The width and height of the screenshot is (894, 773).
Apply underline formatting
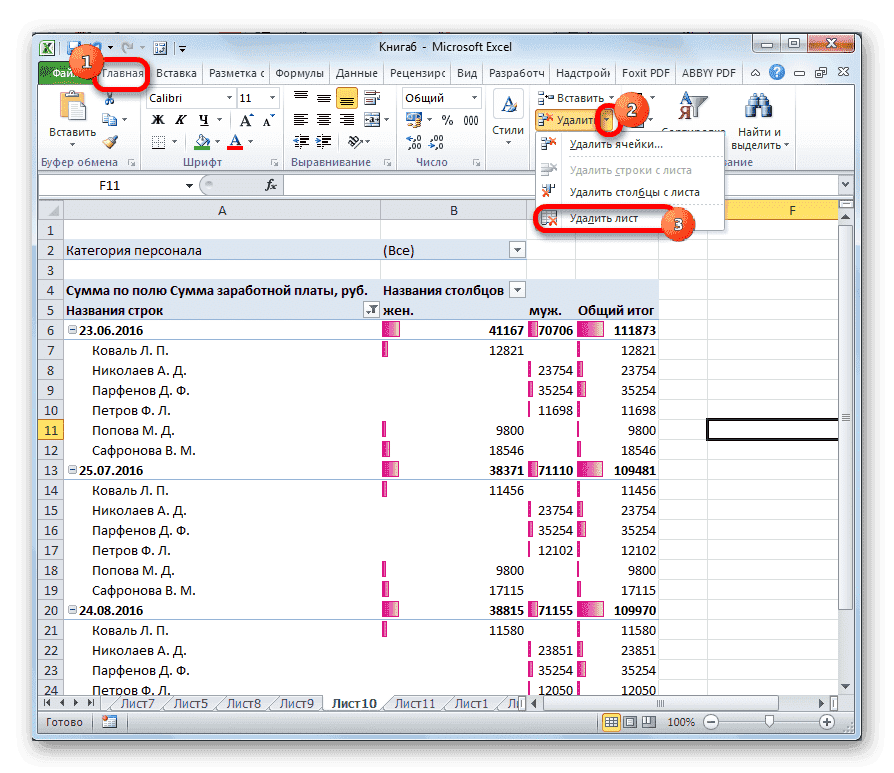[x=204, y=119]
